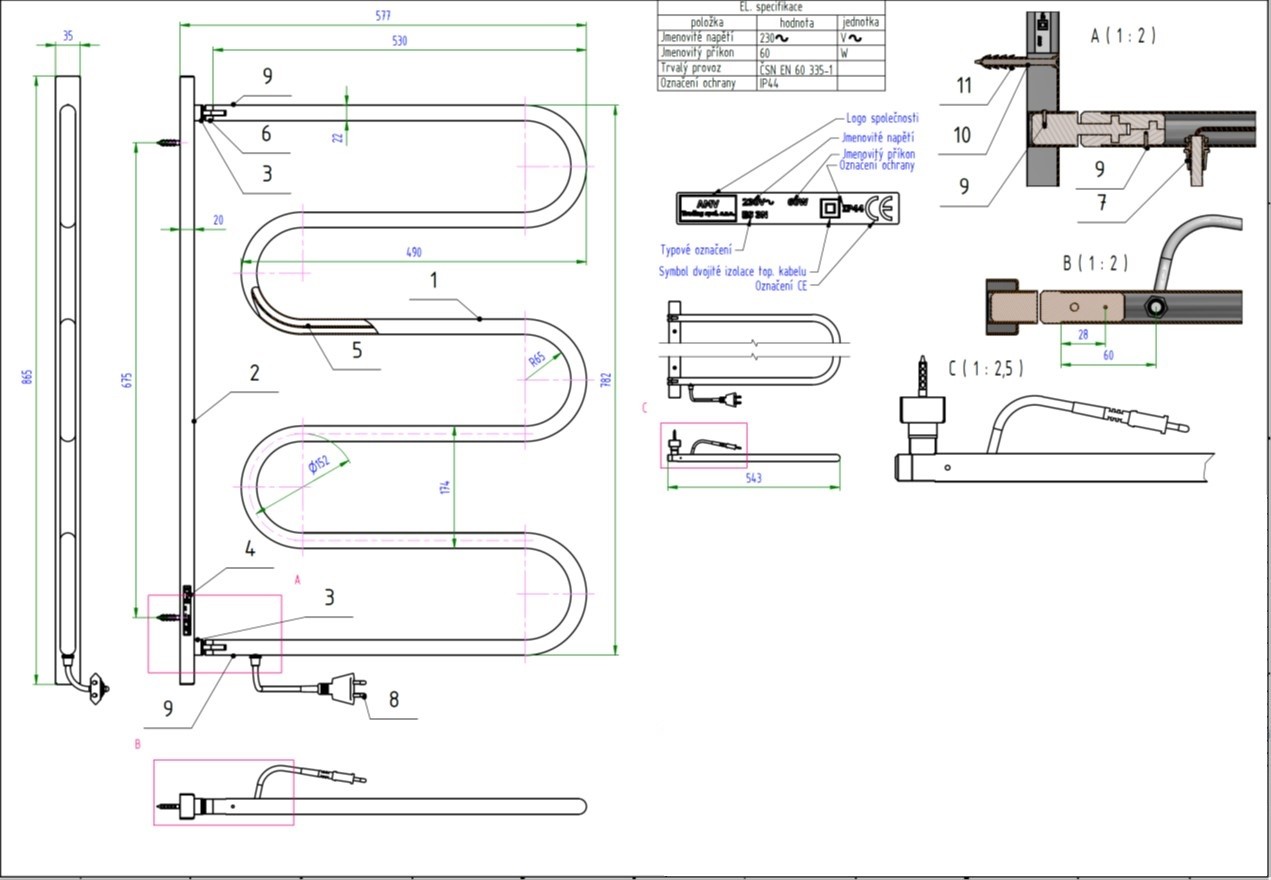Click the power plug at balloon 8
Screen dimensions: 1271x880
[338, 688]
